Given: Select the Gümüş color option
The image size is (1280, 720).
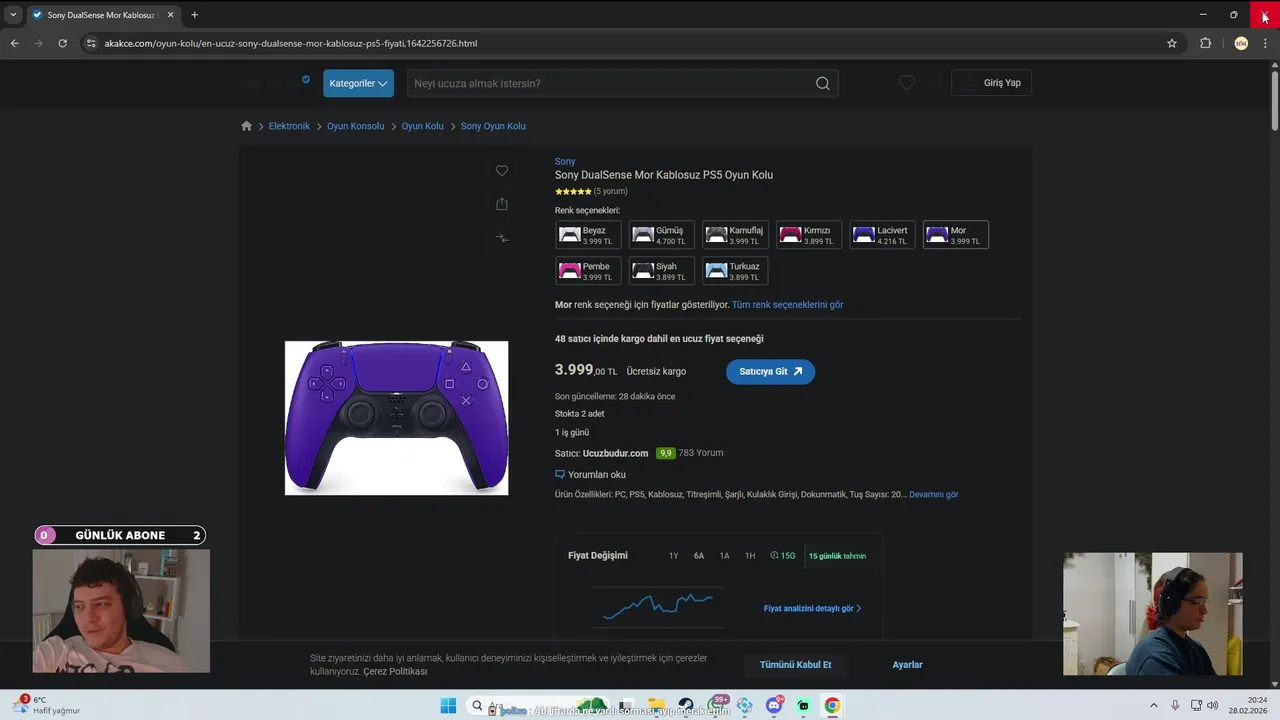Looking at the screenshot, I should coord(661,235).
